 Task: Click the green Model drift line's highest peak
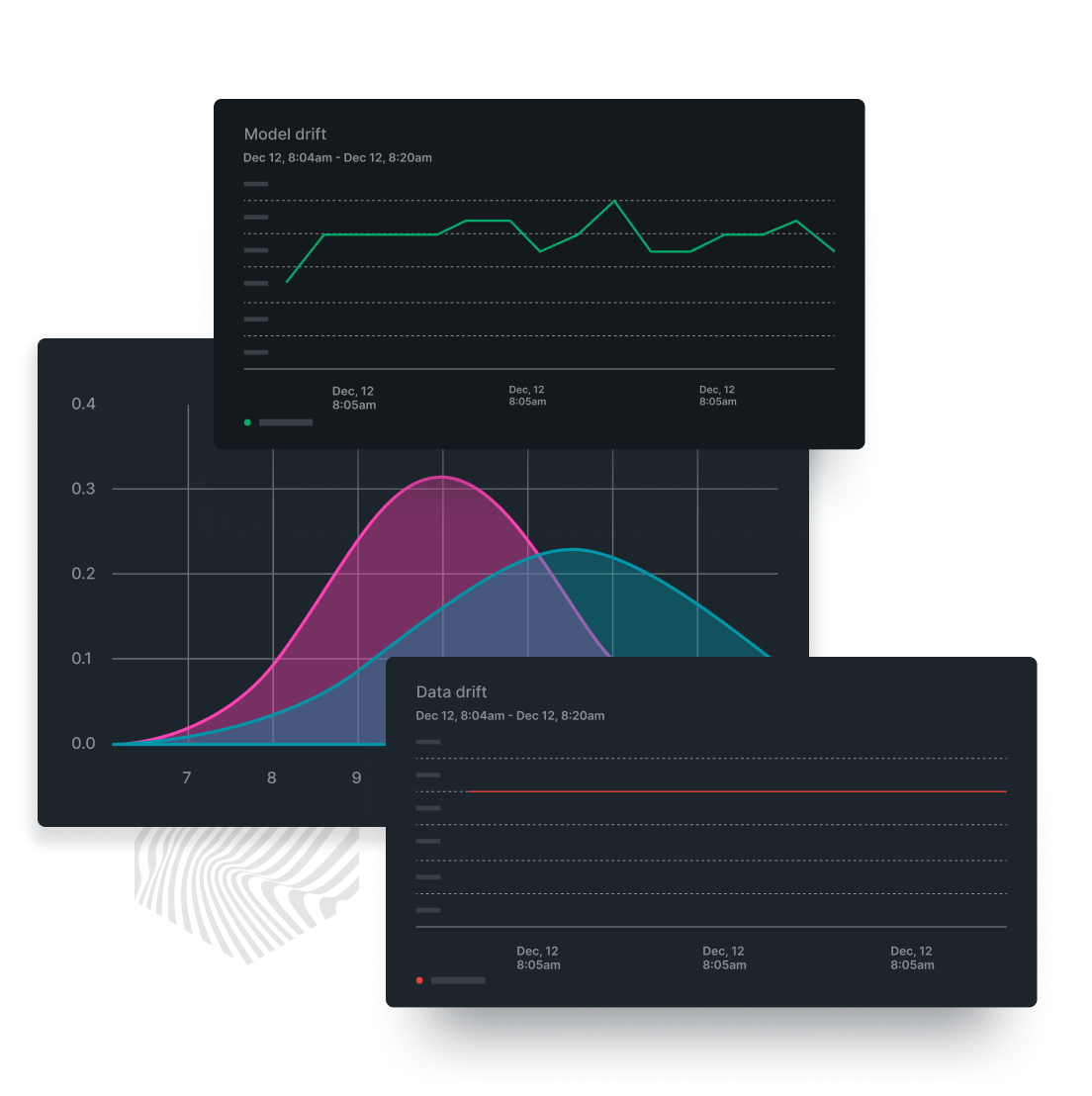(x=614, y=202)
